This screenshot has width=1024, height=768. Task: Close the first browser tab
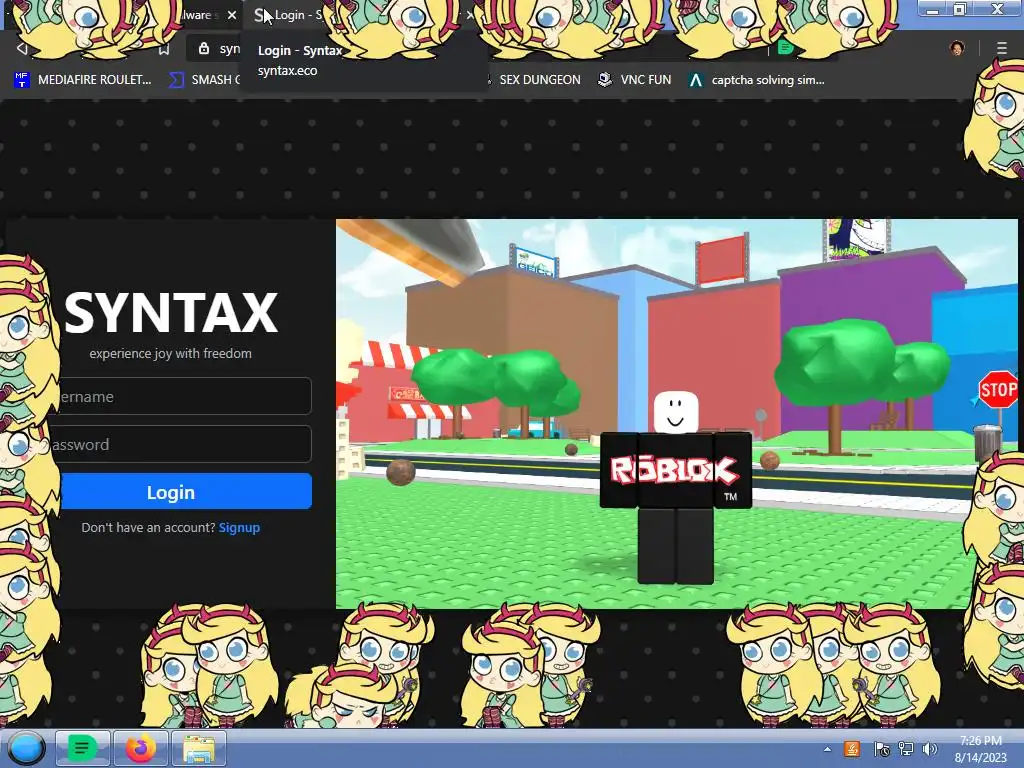(x=231, y=14)
